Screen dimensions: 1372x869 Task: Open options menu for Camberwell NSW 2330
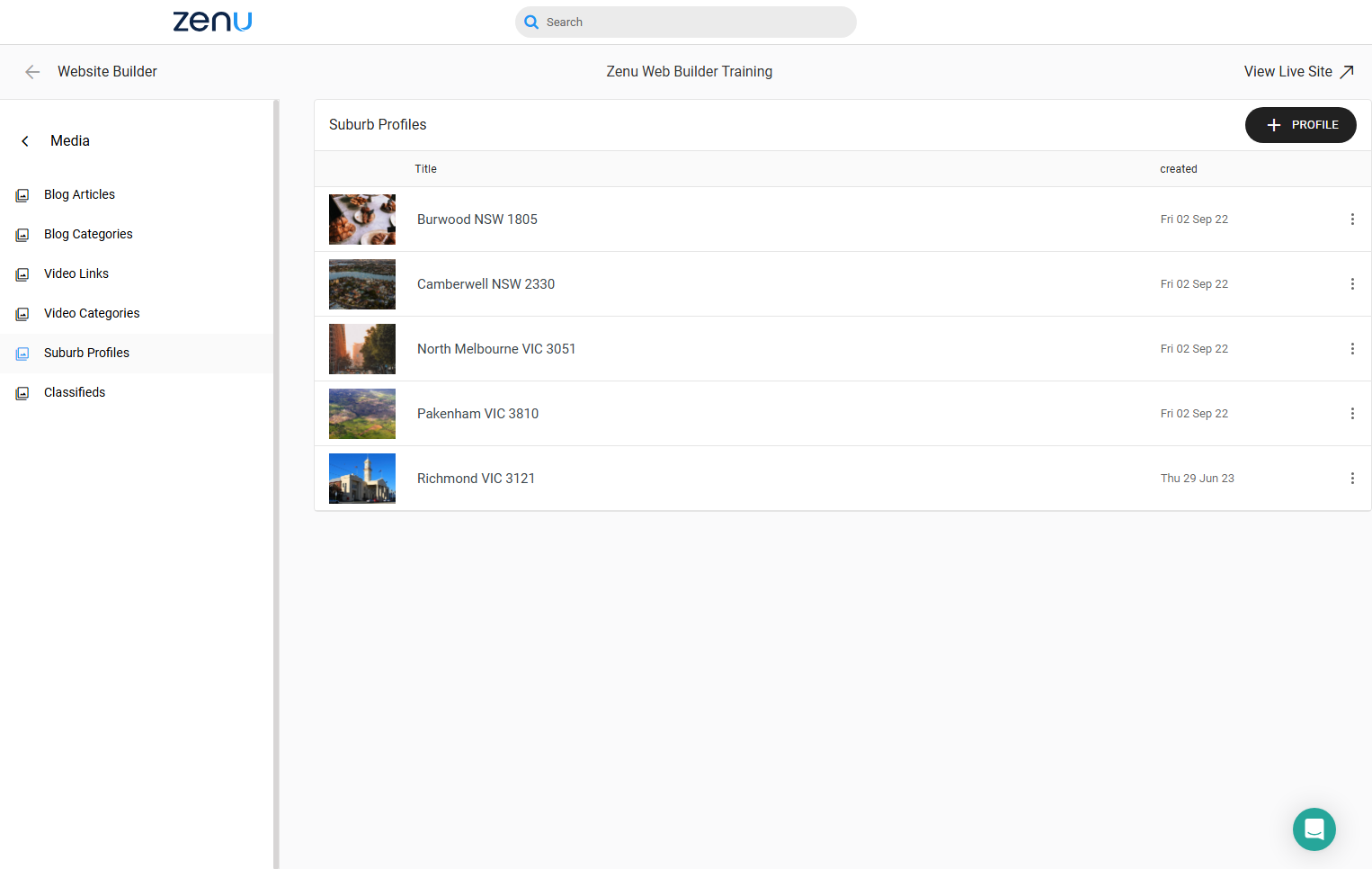click(1352, 284)
